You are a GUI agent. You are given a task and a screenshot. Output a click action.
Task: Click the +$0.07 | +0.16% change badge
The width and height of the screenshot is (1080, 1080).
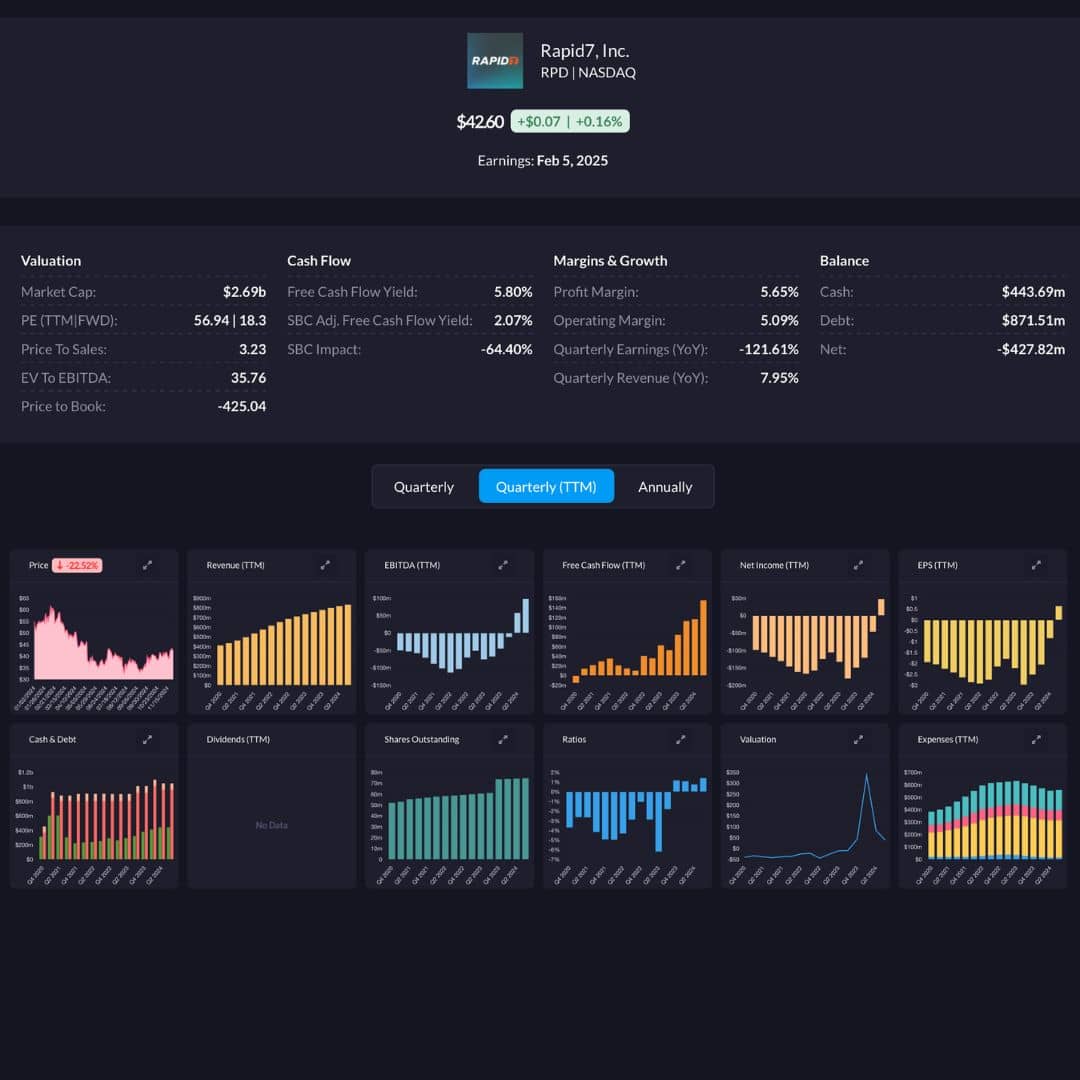pos(570,121)
